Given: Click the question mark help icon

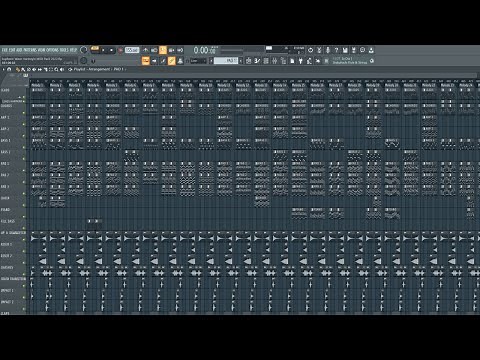Looking at the screenshot, I should tap(336, 50).
